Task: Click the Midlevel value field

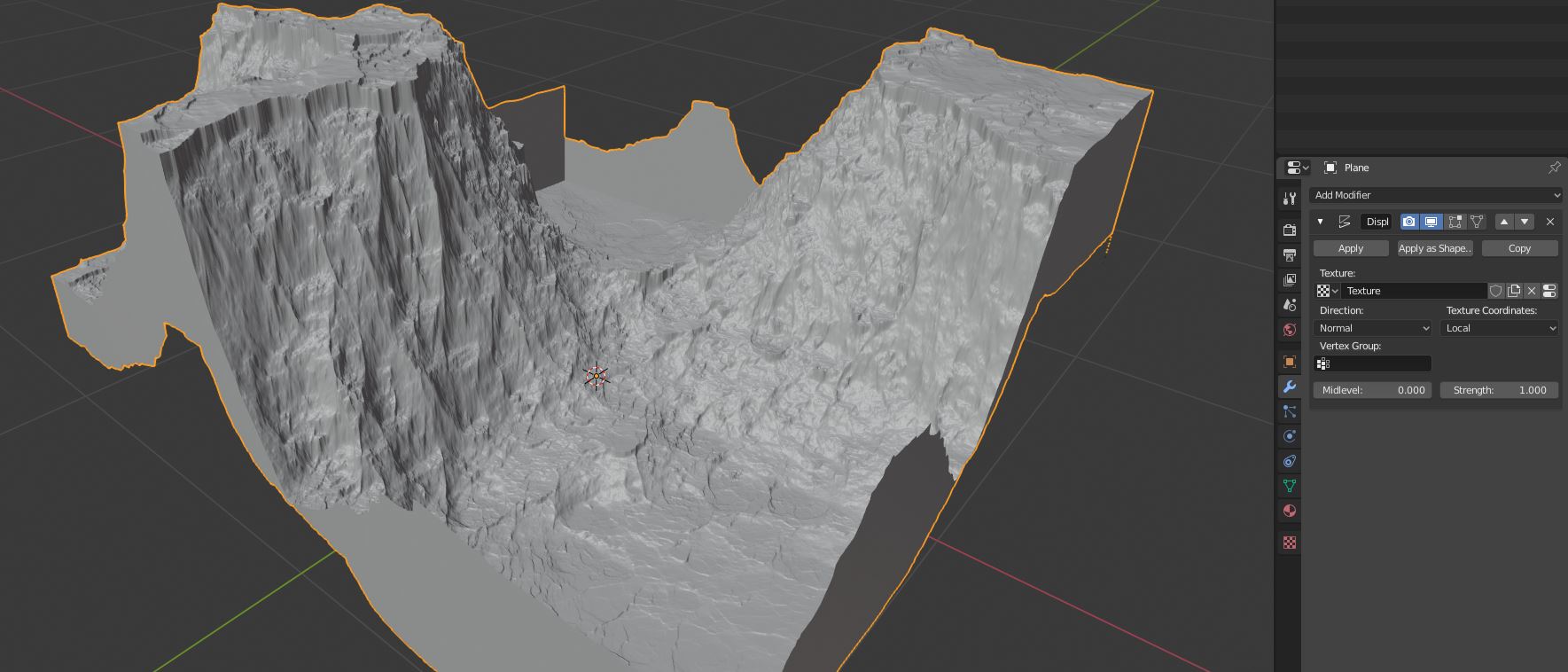Action: (x=1373, y=390)
